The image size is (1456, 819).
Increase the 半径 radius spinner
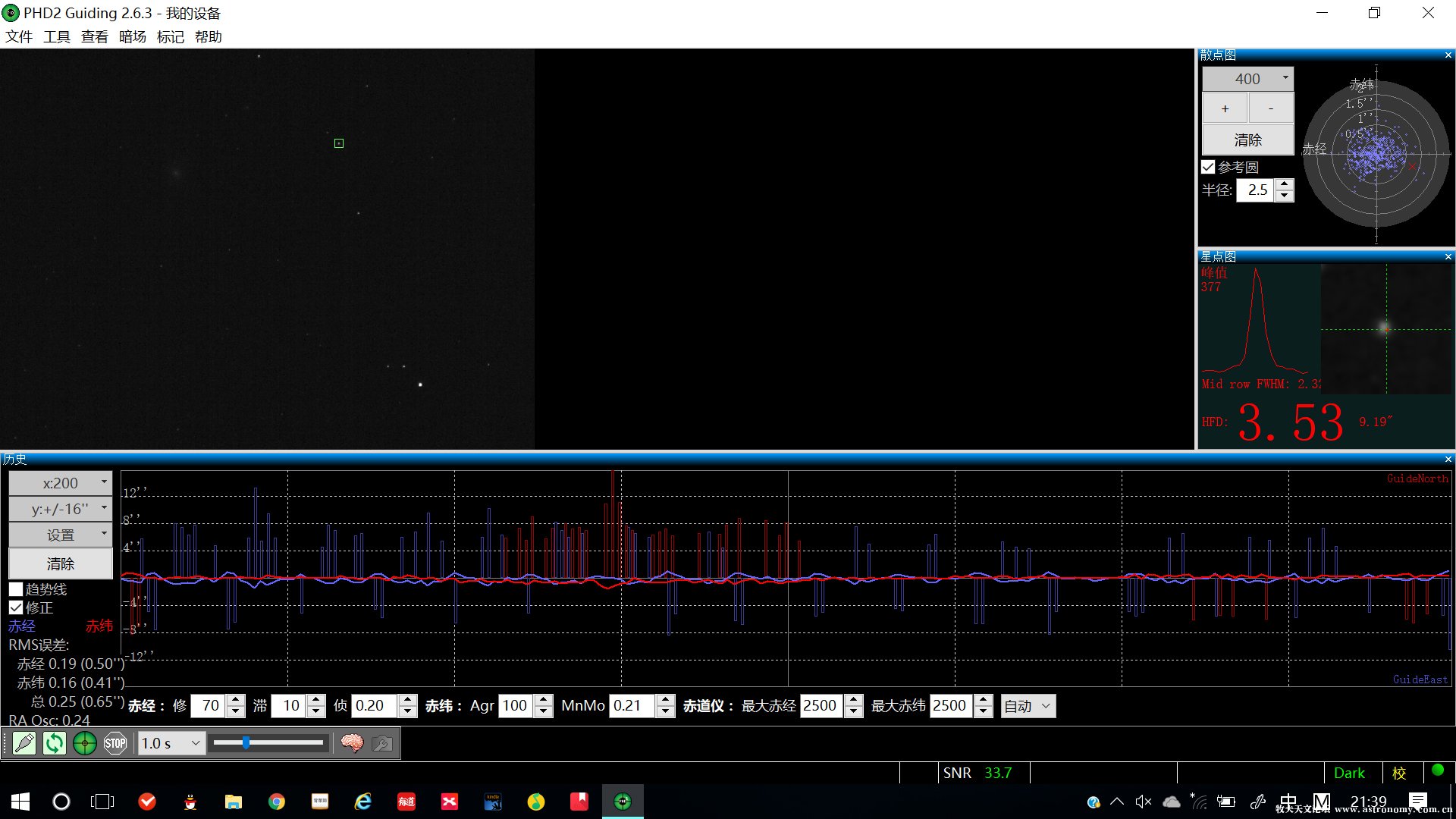pos(1284,184)
